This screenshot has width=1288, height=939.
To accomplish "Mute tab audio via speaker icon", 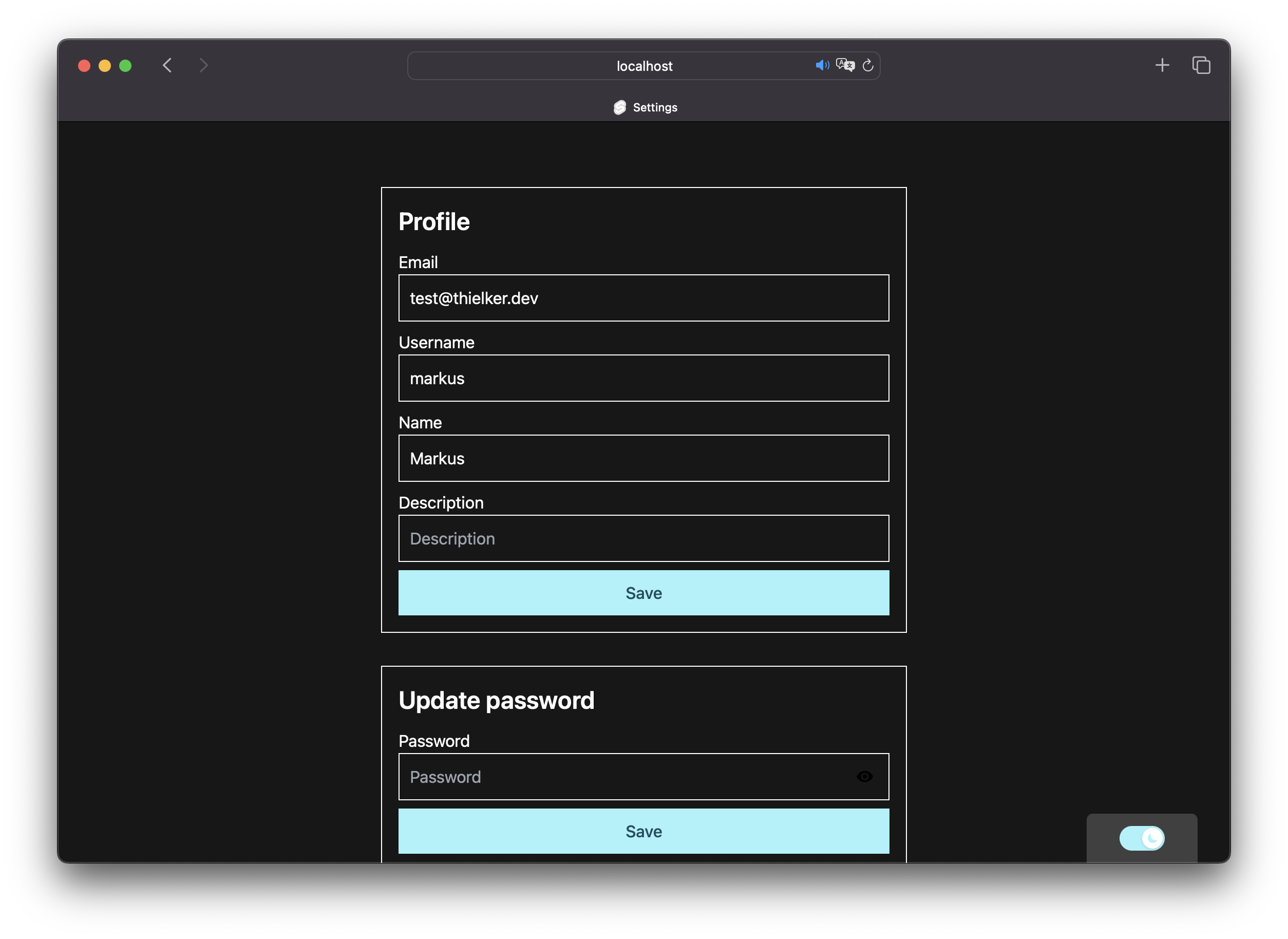I will tap(822, 65).
